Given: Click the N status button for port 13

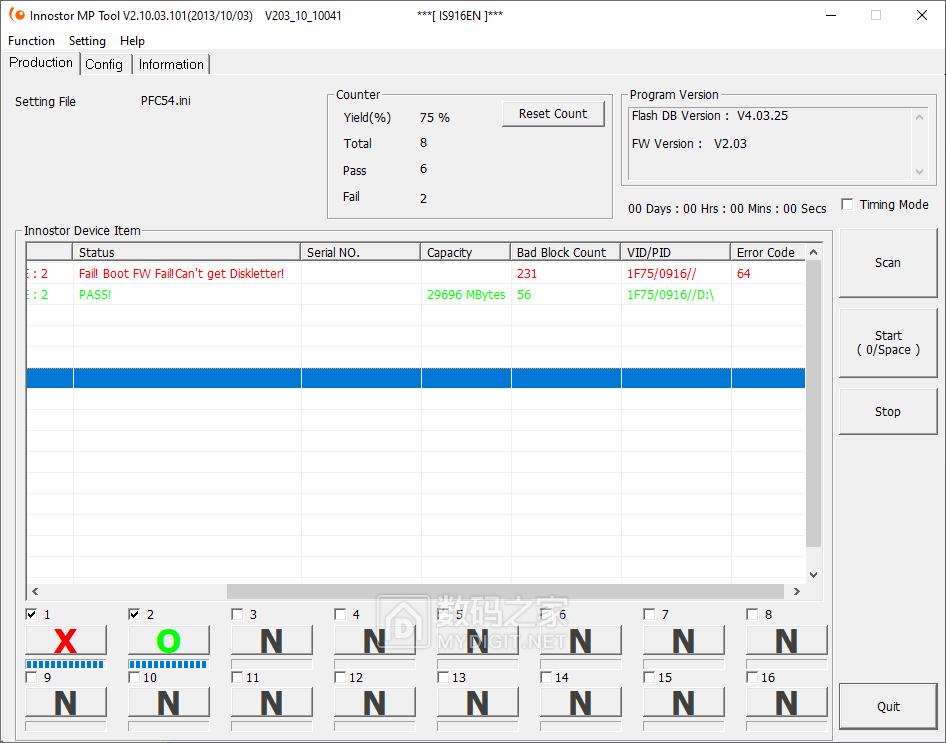Looking at the screenshot, I should (x=478, y=703).
